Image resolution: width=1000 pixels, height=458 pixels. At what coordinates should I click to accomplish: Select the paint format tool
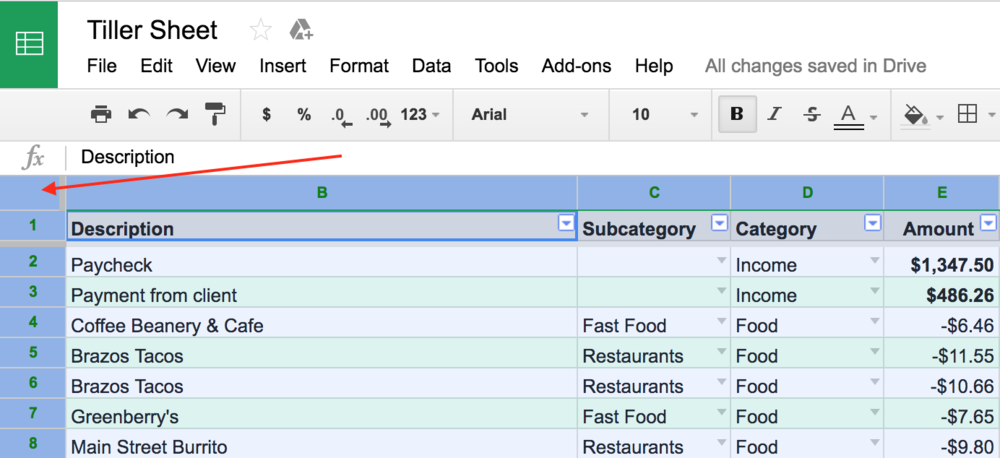point(215,115)
